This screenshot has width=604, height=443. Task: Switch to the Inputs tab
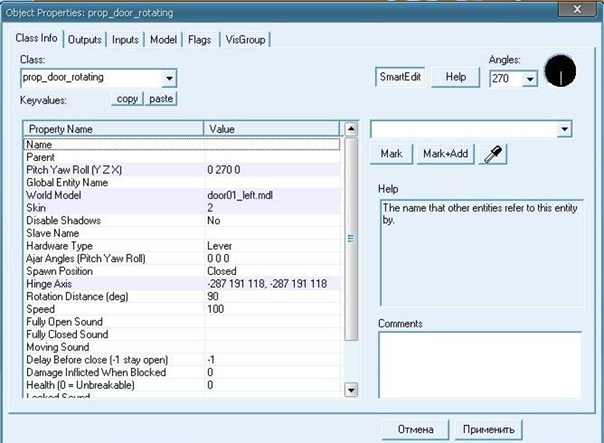pyautogui.click(x=125, y=40)
